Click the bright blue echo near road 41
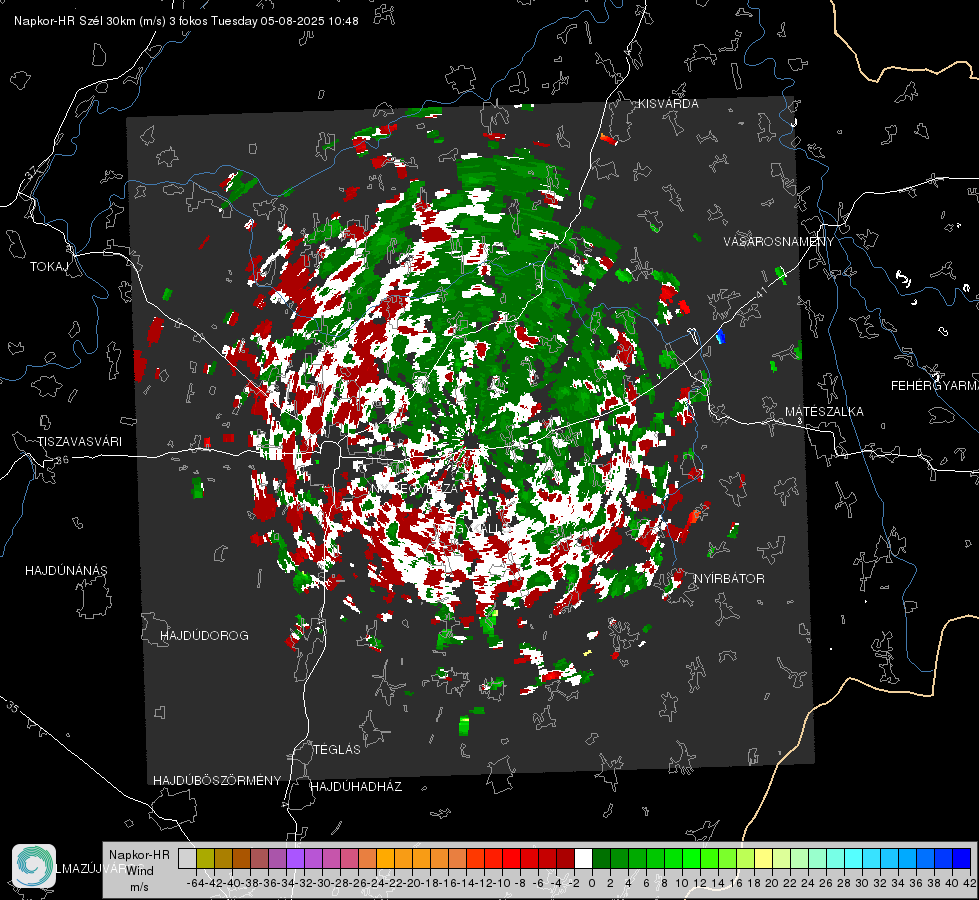The width and height of the screenshot is (979, 900). 721,336
